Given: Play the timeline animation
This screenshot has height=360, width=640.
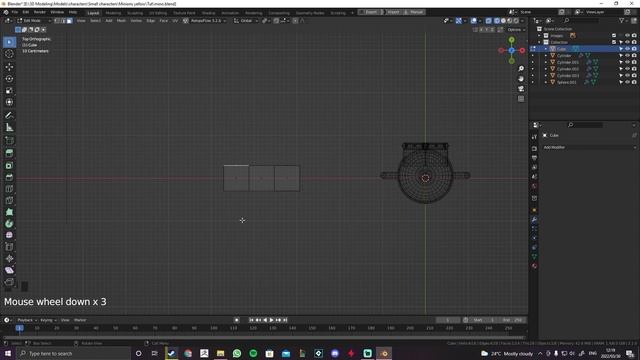Looking at the screenshot, I should point(271,320).
